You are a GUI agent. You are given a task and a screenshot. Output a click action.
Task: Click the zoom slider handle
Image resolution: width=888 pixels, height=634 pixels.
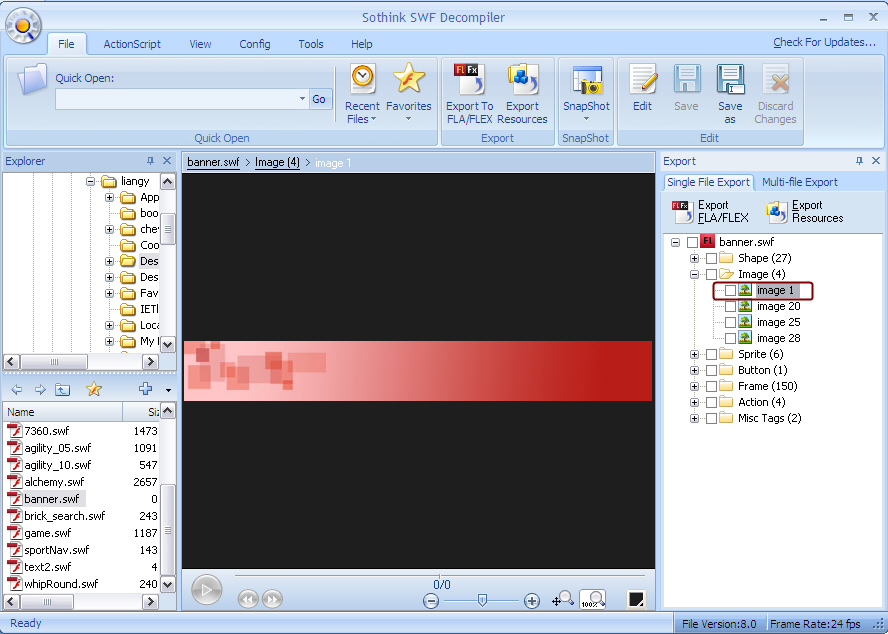tap(482, 600)
